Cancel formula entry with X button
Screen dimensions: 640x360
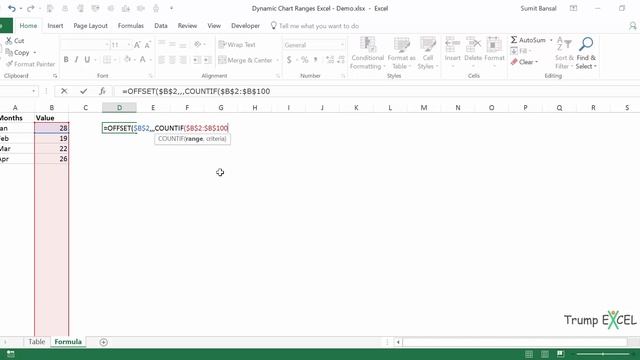64,91
